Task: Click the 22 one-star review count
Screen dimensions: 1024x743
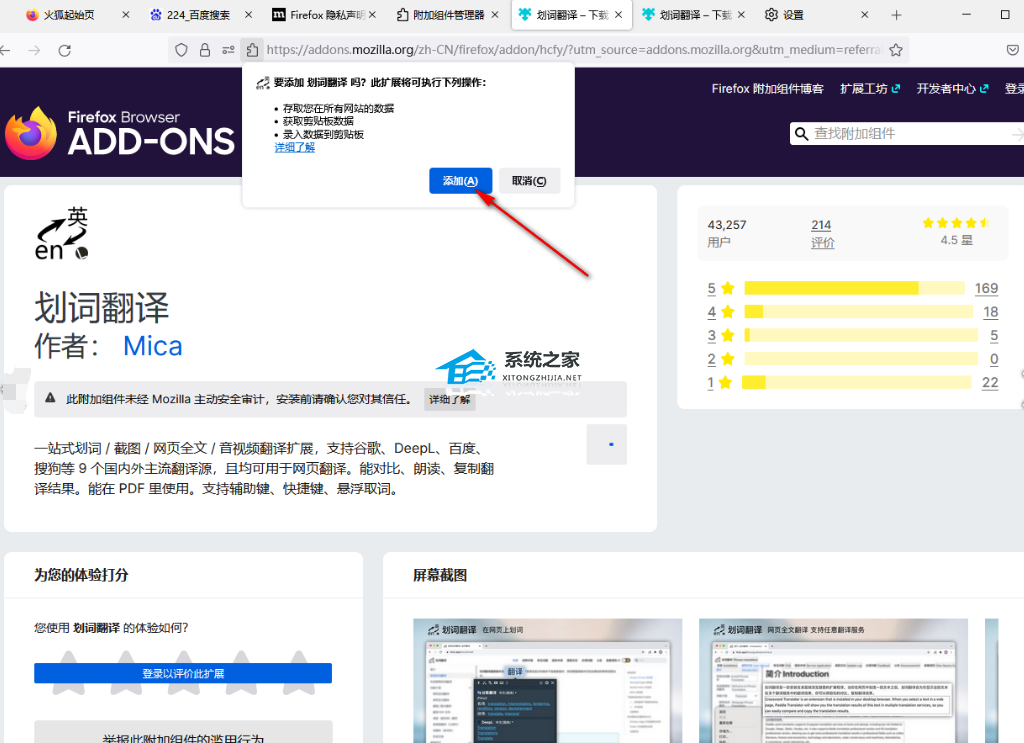Action: click(x=990, y=382)
